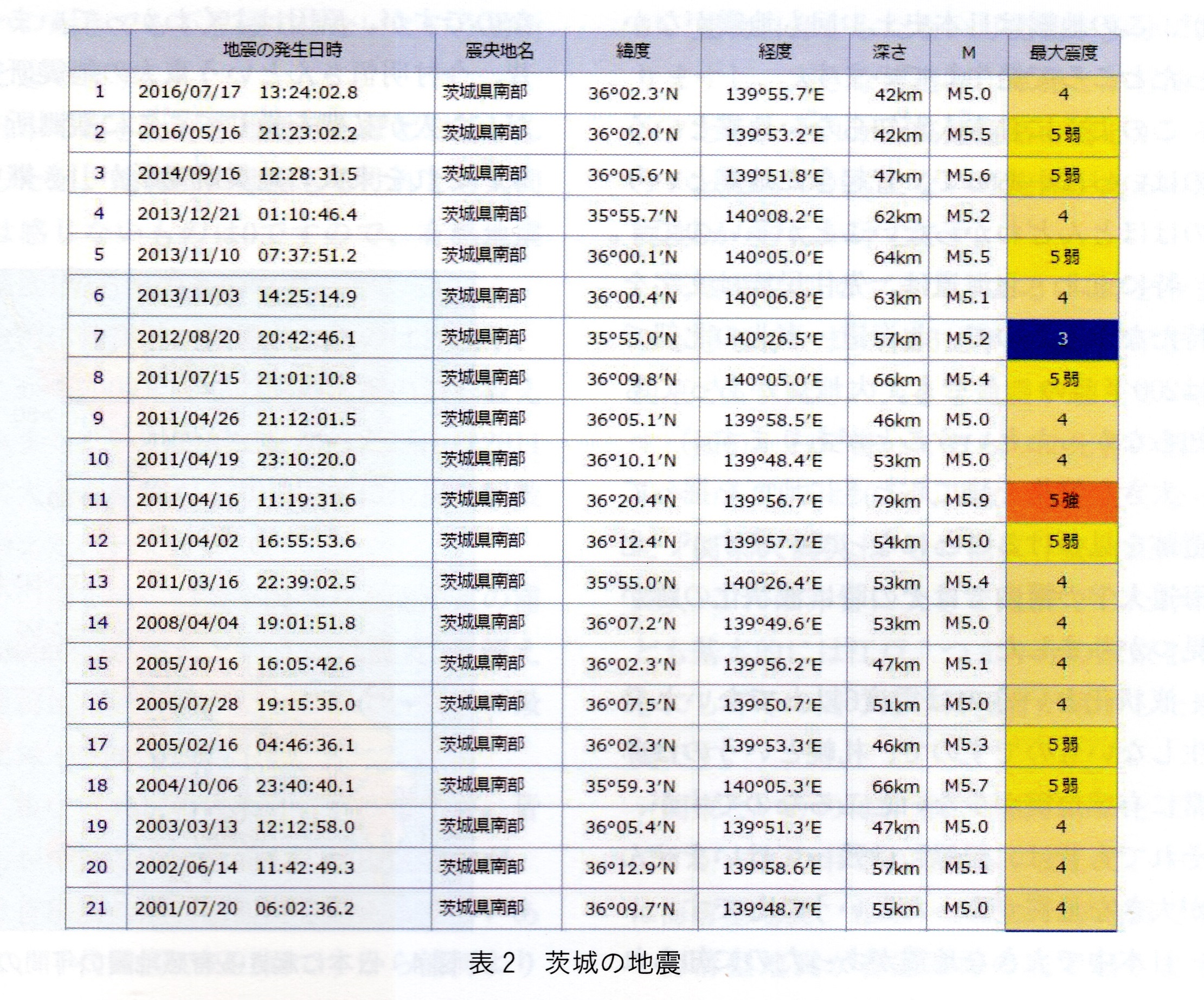This screenshot has width=1204, height=1000.
Task: Click the M5.9 magnitude value
Action: (967, 501)
